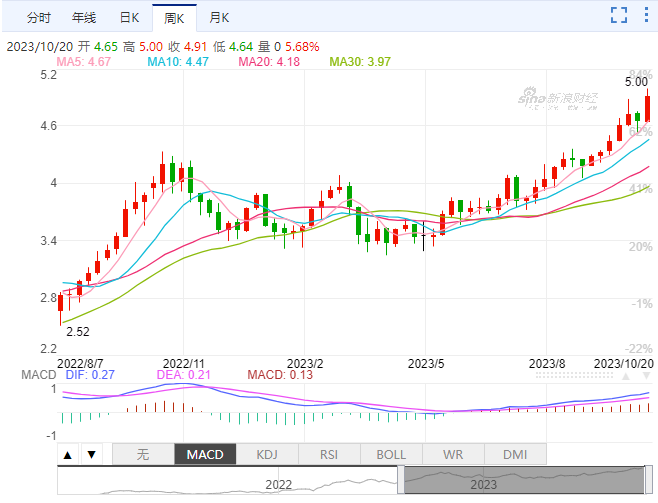Click the 2022 area of timeline navigator
658x503 pixels.
coord(278,482)
